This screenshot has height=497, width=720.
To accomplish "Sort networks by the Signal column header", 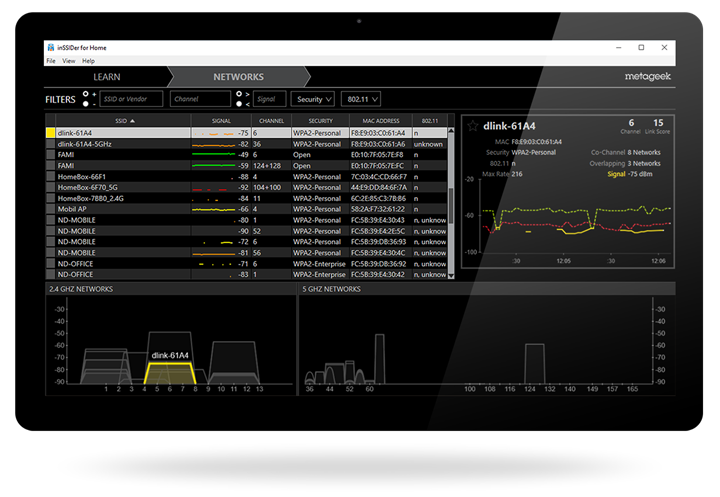I will pos(221,121).
